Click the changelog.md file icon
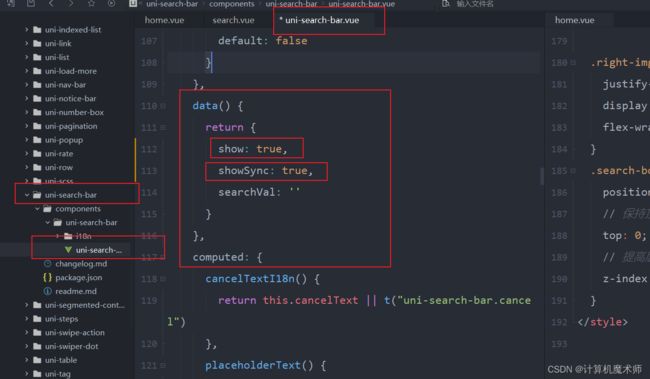The height and width of the screenshot is (379, 650). tap(48, 264)
